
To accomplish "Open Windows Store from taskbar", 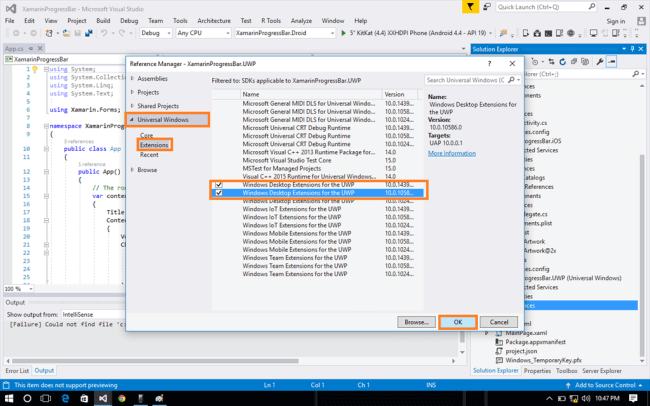I will click(84, 399).
